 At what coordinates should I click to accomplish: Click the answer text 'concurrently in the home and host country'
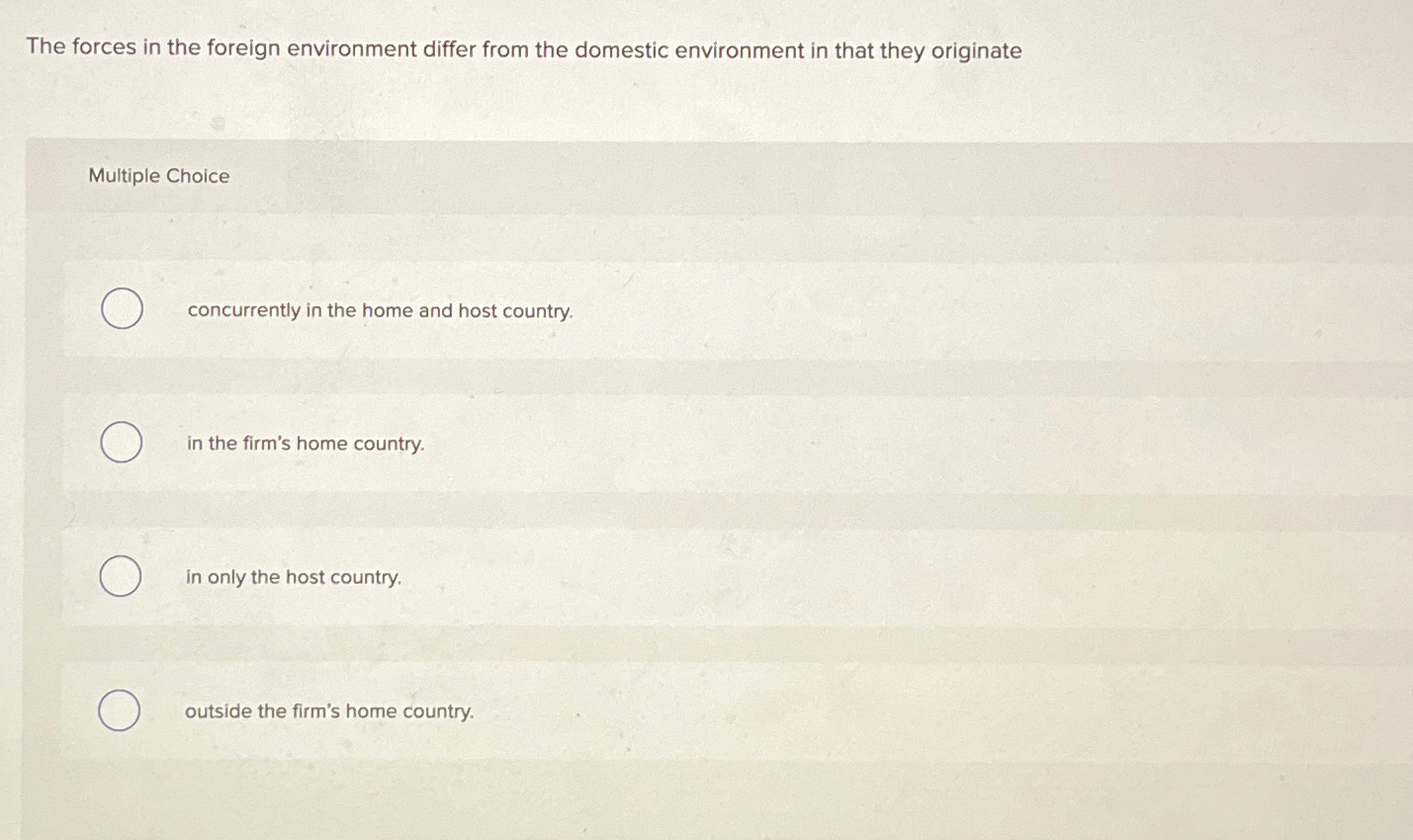coord(380,310)
